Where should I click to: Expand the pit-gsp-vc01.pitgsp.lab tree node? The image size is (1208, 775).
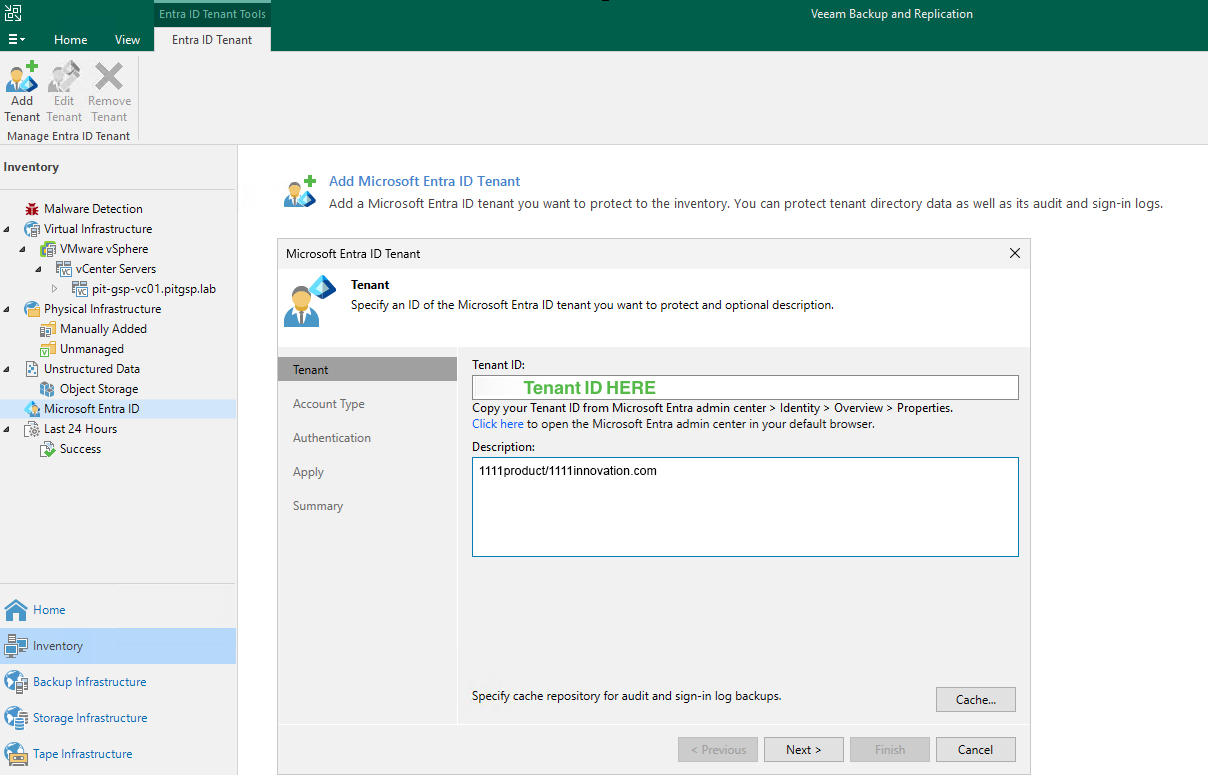coord(55,289)
